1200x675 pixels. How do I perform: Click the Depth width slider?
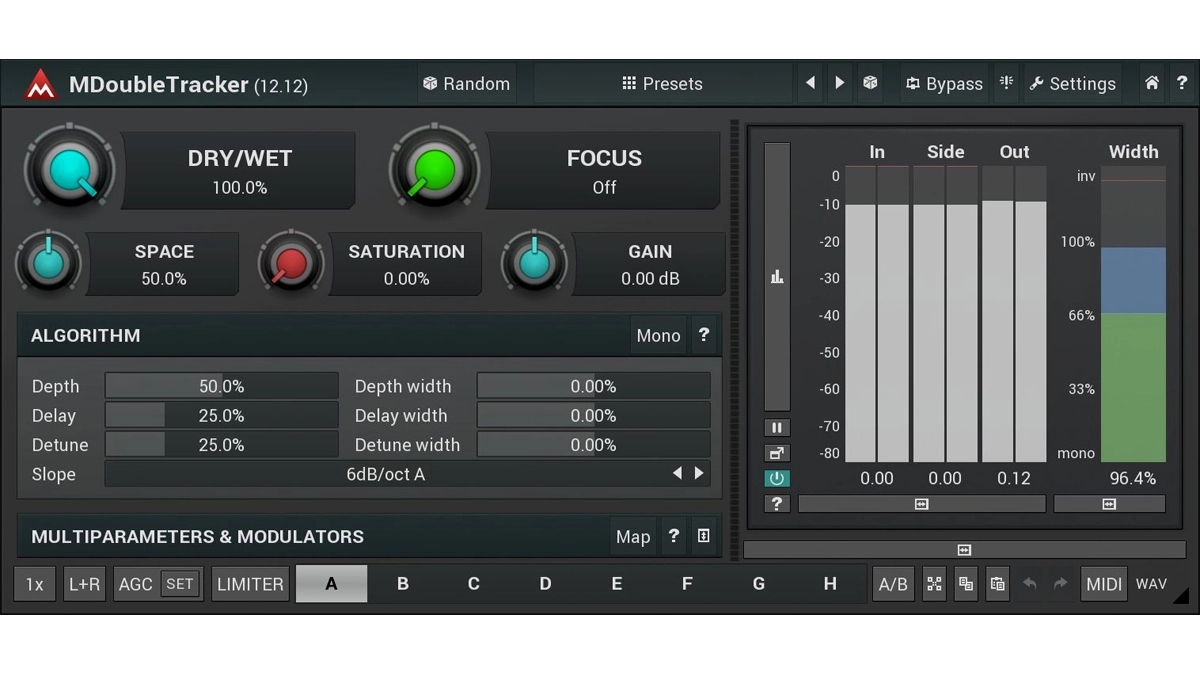point(594,386)
